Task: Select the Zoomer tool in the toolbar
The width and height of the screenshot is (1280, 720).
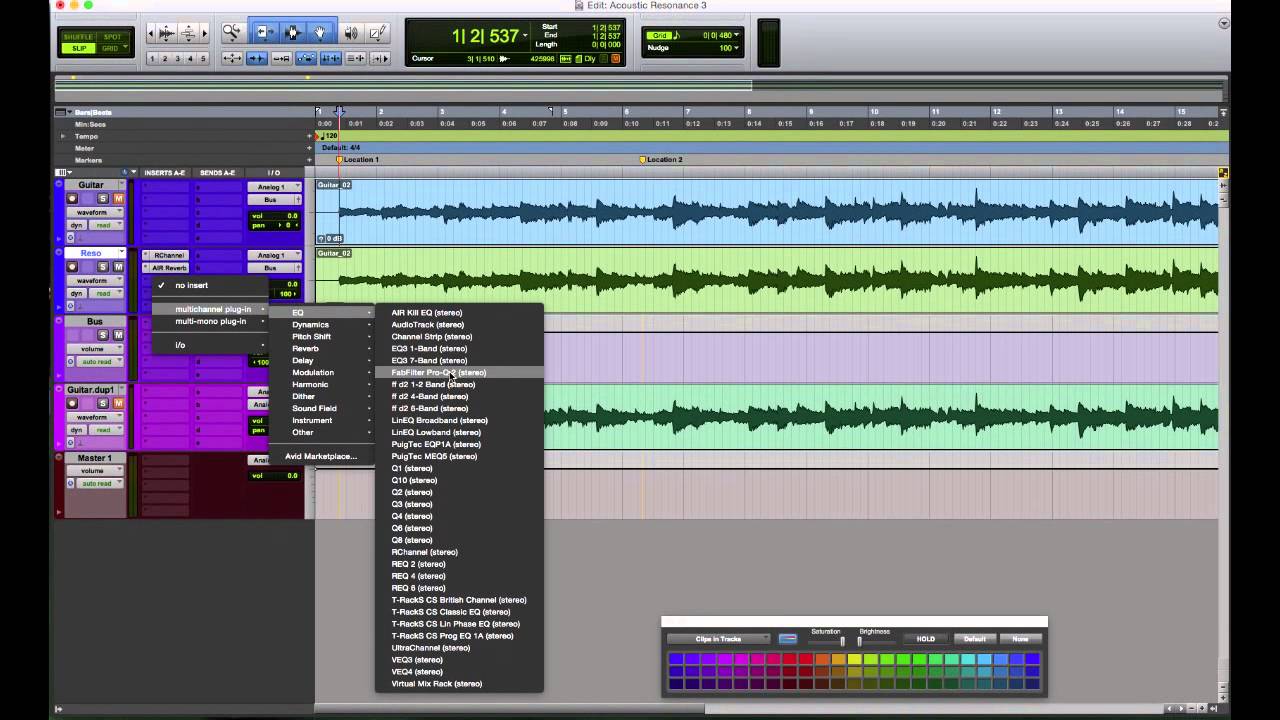Action: coord(232,33)
